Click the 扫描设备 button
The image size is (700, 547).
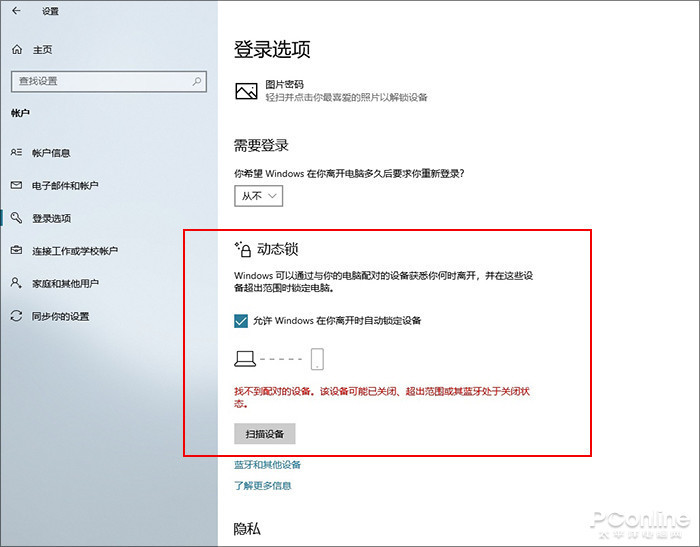click(265, 434)
